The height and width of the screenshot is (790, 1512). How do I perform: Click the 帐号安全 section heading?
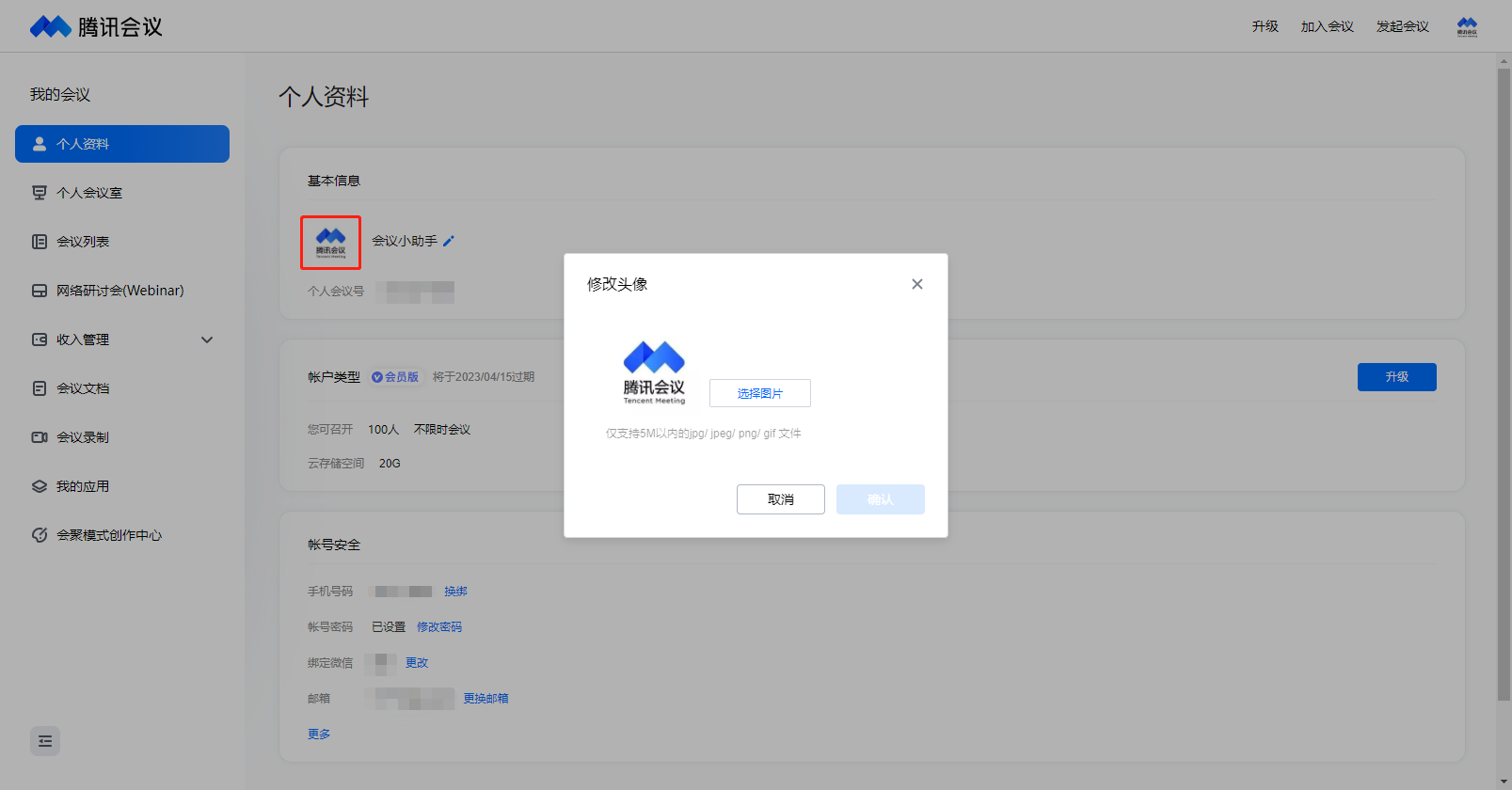click(x=334, y=545)
